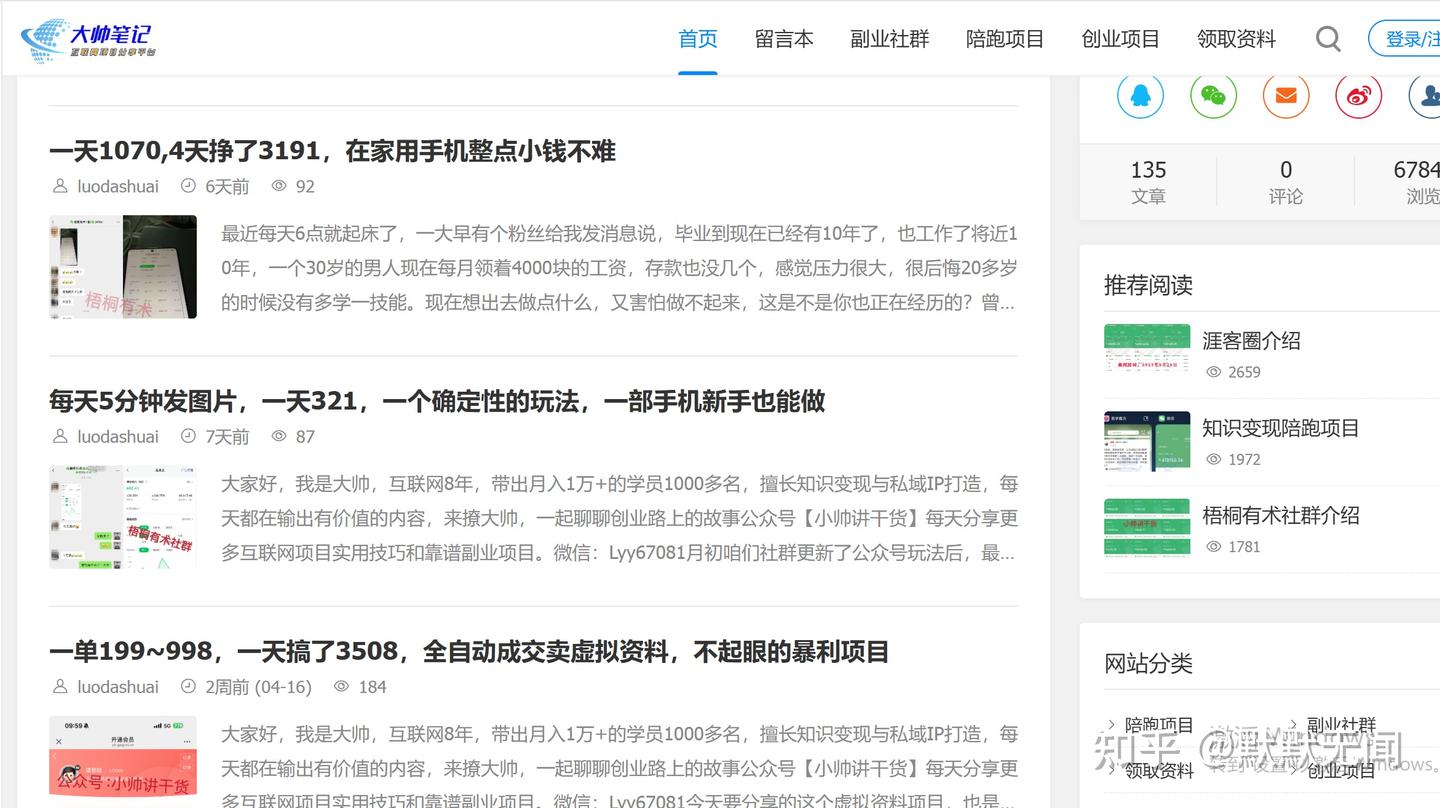Click thumbnail beside 涯客圈介绍
Viewport: 1440px width, 808px height.
(1147, 354)
